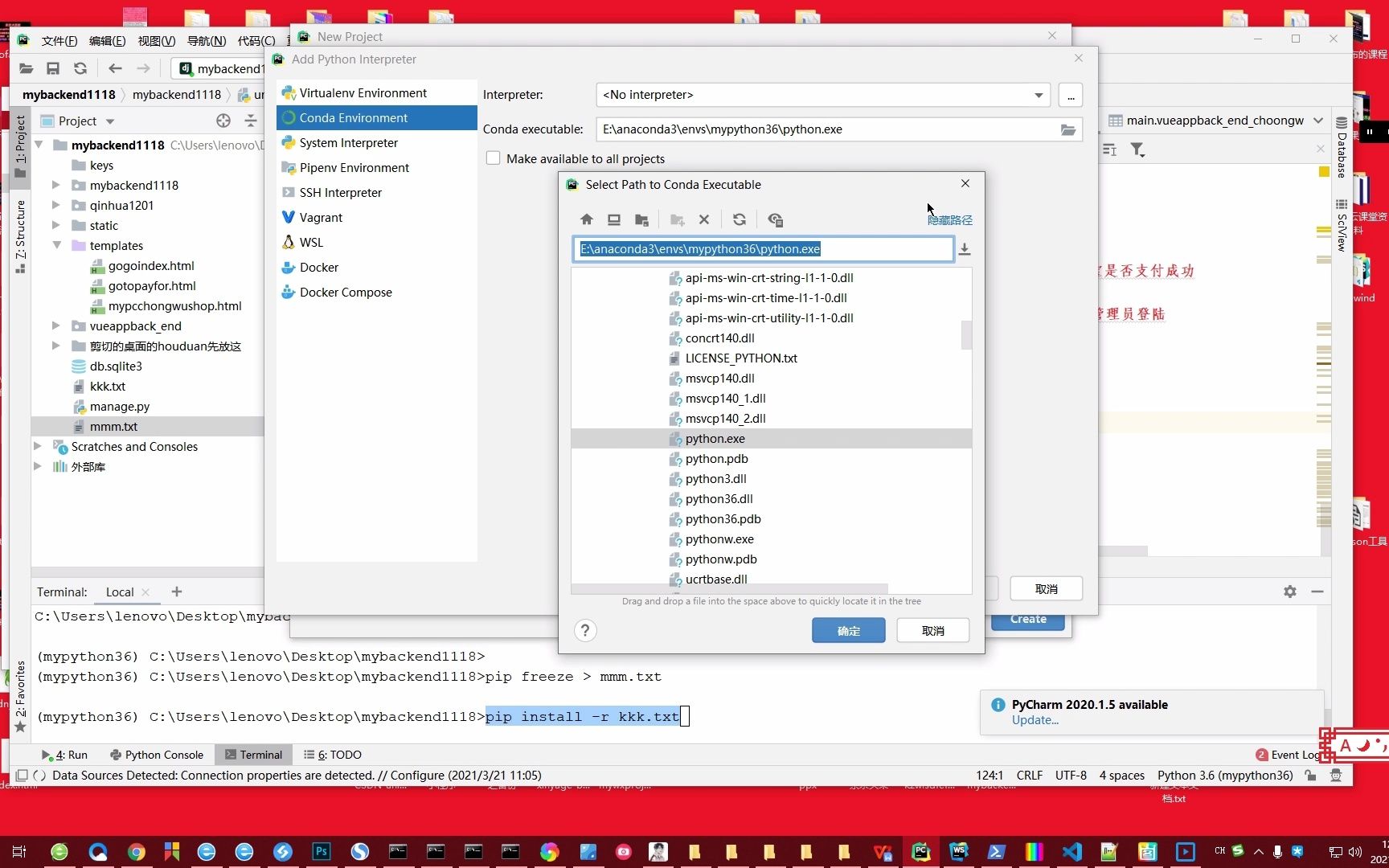Open the Event Log
The image size is (1389, 868).
[1288, 755]
